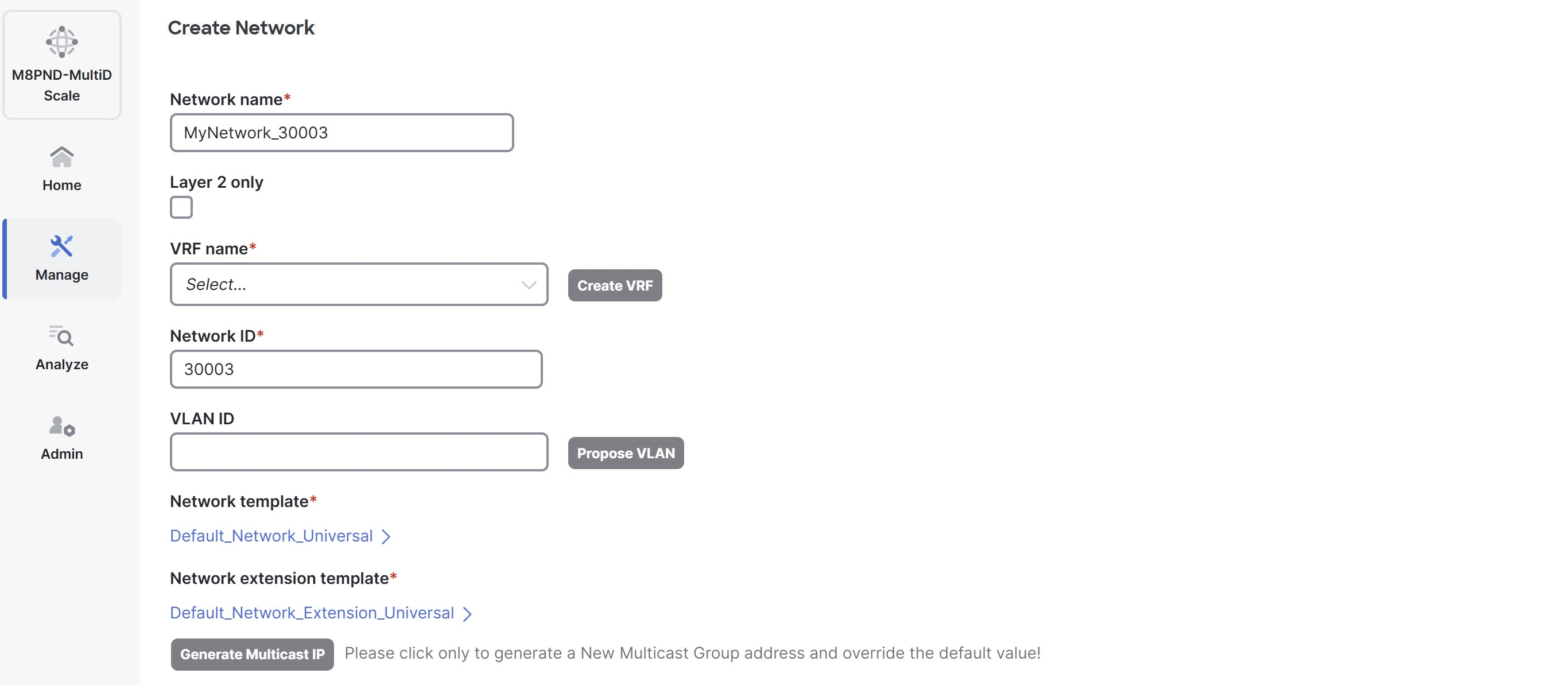Focus the Network name input field
The width and height of the screenshot is (1568, 685).
tap(342, 133)
